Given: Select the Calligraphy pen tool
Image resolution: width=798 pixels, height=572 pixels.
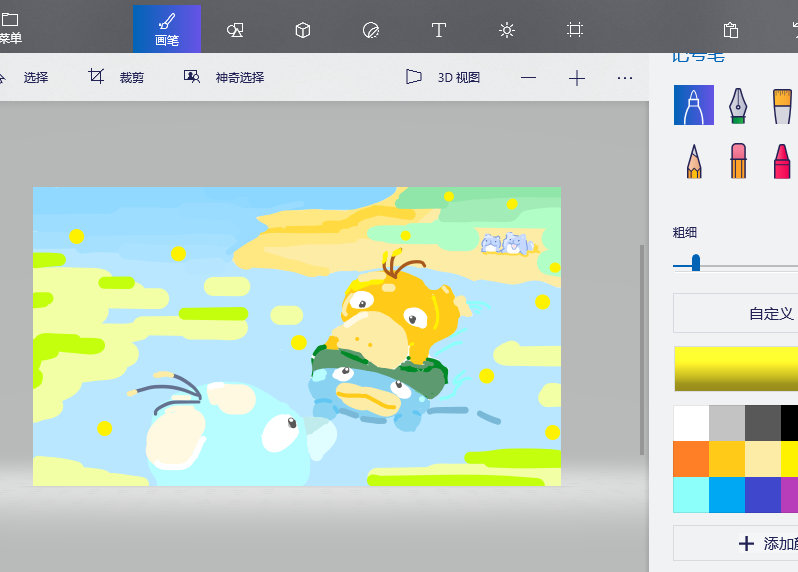Looking at the screenshot, I should coord(737,105).
